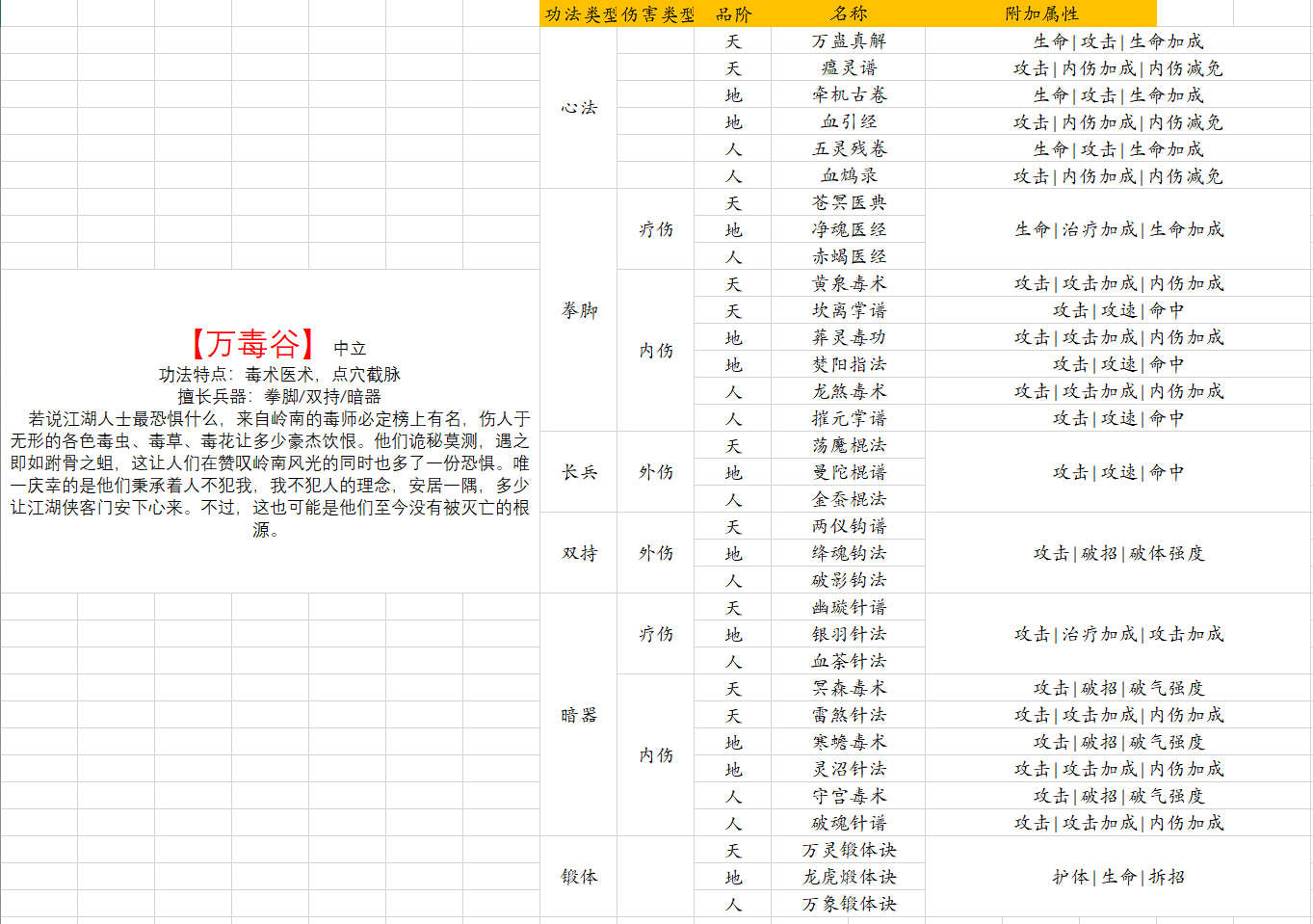Click the 黄泉毒术 cell
The width and height of the screenshot is (1313, 924).
[x=849, y=283]
